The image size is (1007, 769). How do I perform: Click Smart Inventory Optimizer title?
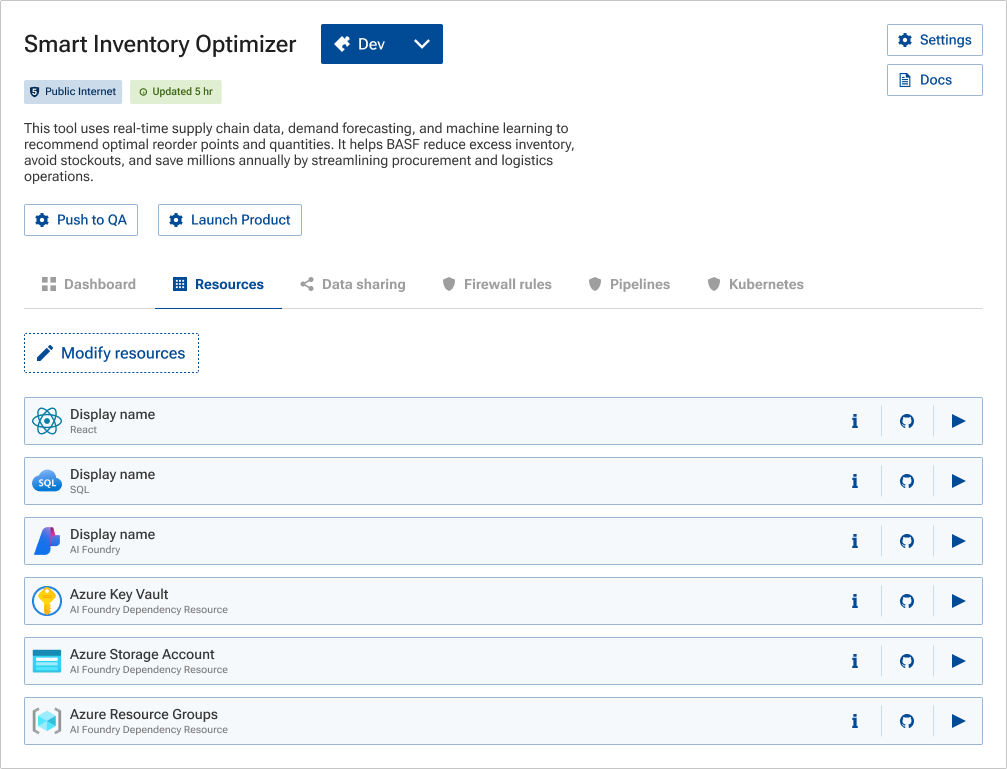pyautogui.click(x=160, y=44)
